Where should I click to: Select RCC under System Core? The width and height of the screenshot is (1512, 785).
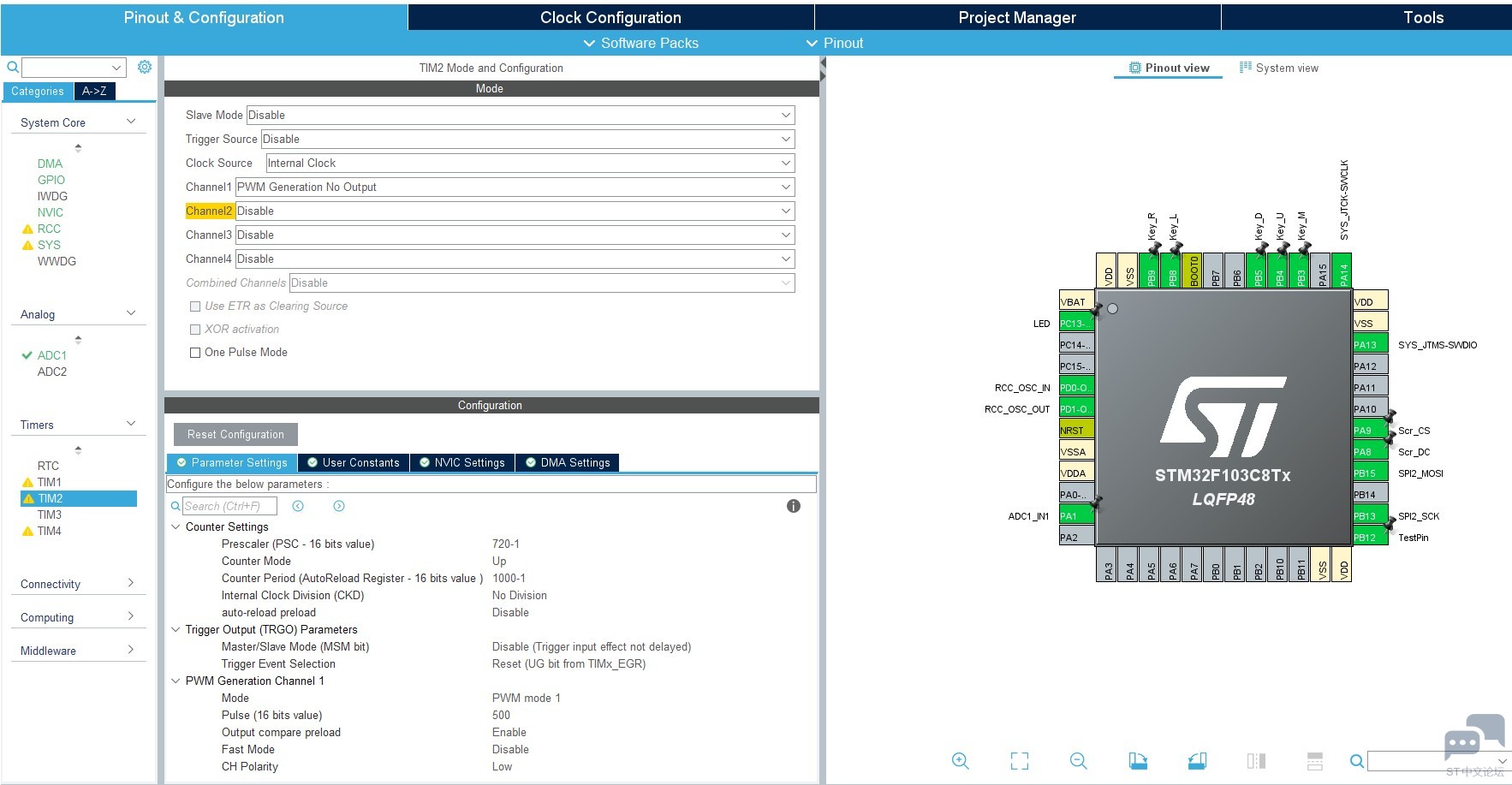click(49, 229)
